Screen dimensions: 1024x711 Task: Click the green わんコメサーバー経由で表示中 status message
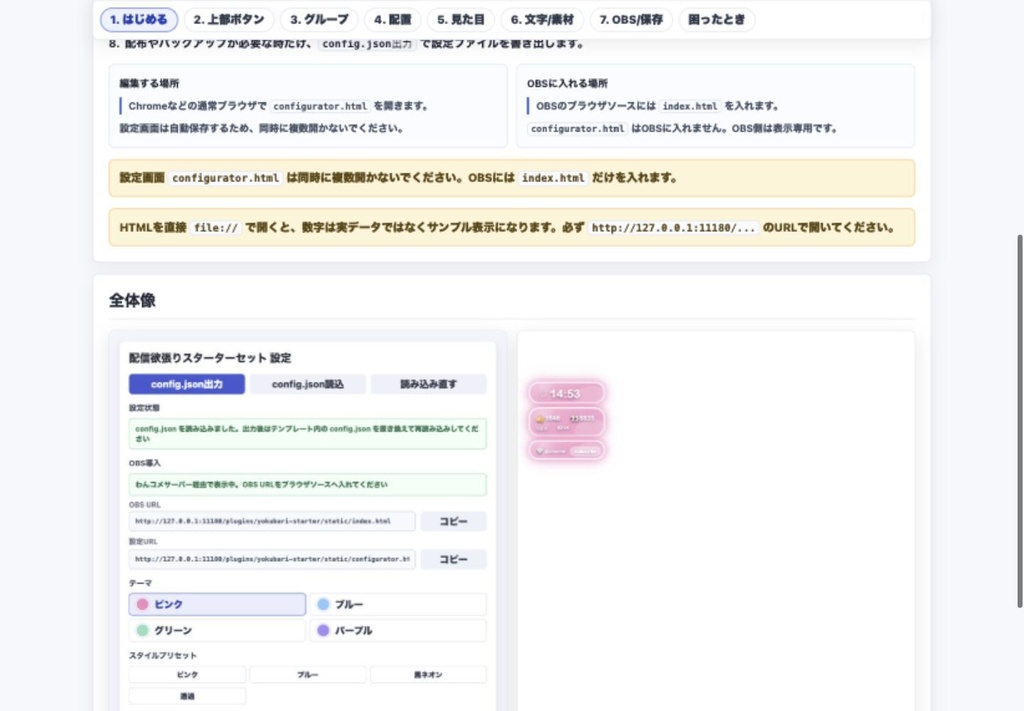(308, 484)
